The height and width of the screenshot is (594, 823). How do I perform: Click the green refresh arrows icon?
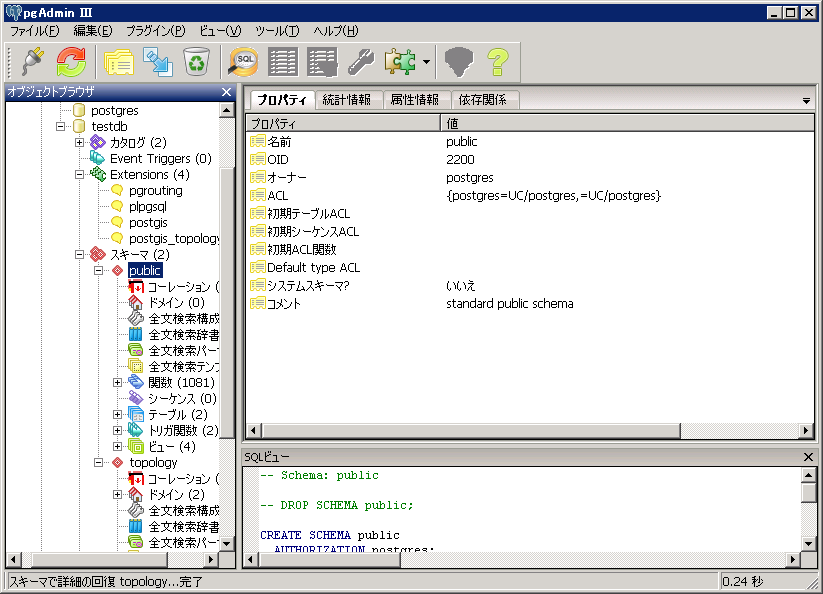tap(71, 62)
